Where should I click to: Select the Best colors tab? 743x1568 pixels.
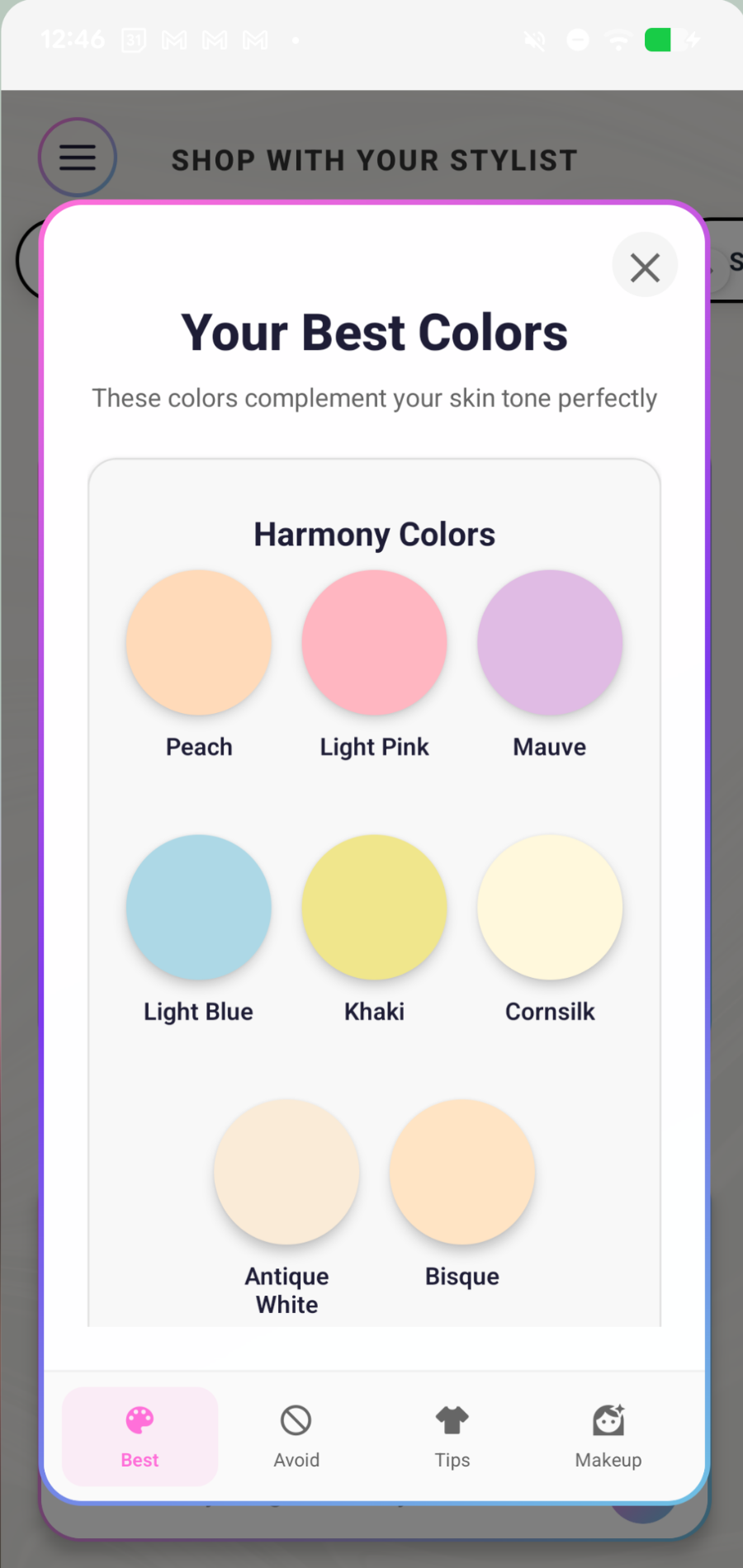pos(139,1436)
